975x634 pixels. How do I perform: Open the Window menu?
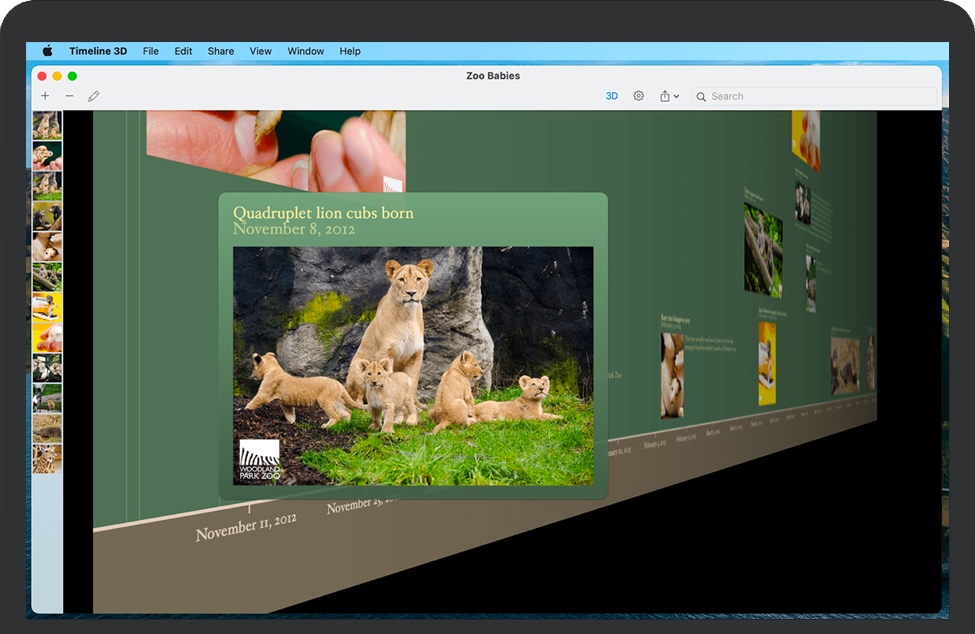[x=305, y=51]
